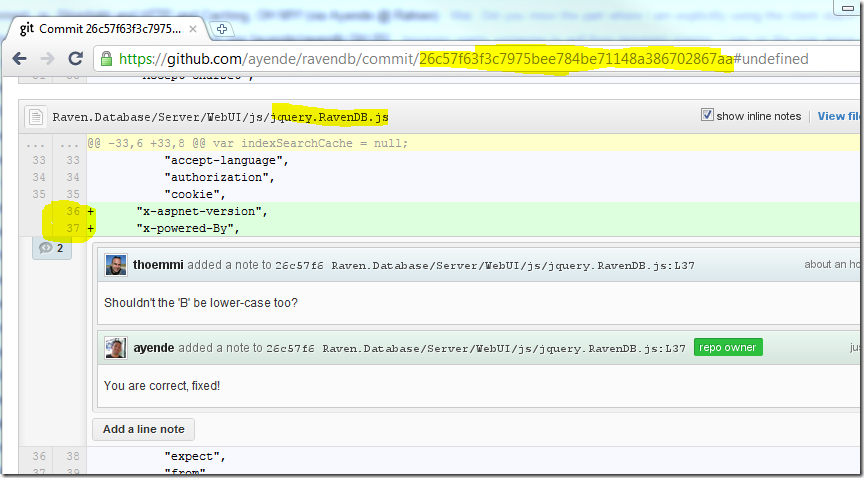Click the comment text Shouldn't the 'B' be lower-case too?

201,303
